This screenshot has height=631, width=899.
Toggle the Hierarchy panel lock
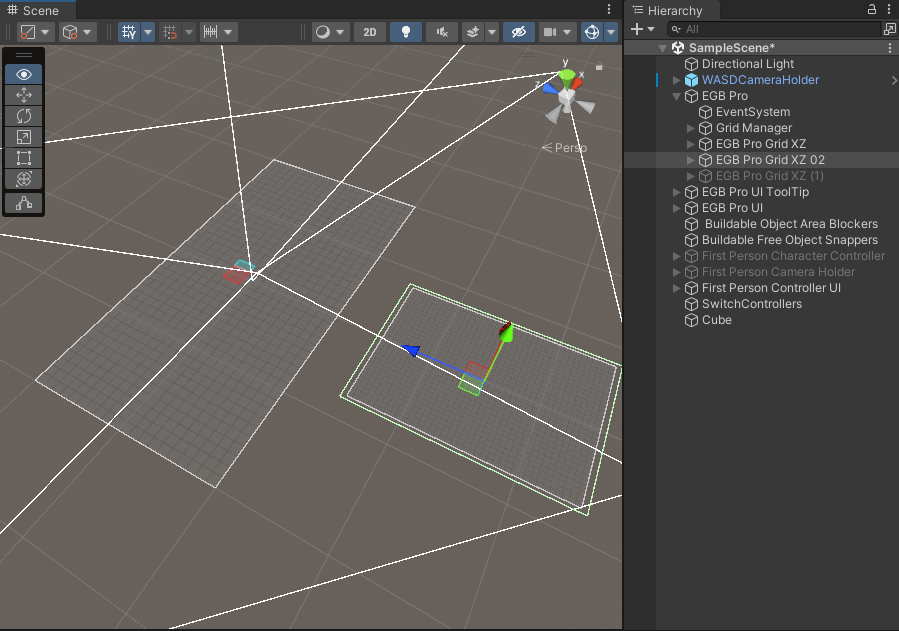click(x=871, y=9)
